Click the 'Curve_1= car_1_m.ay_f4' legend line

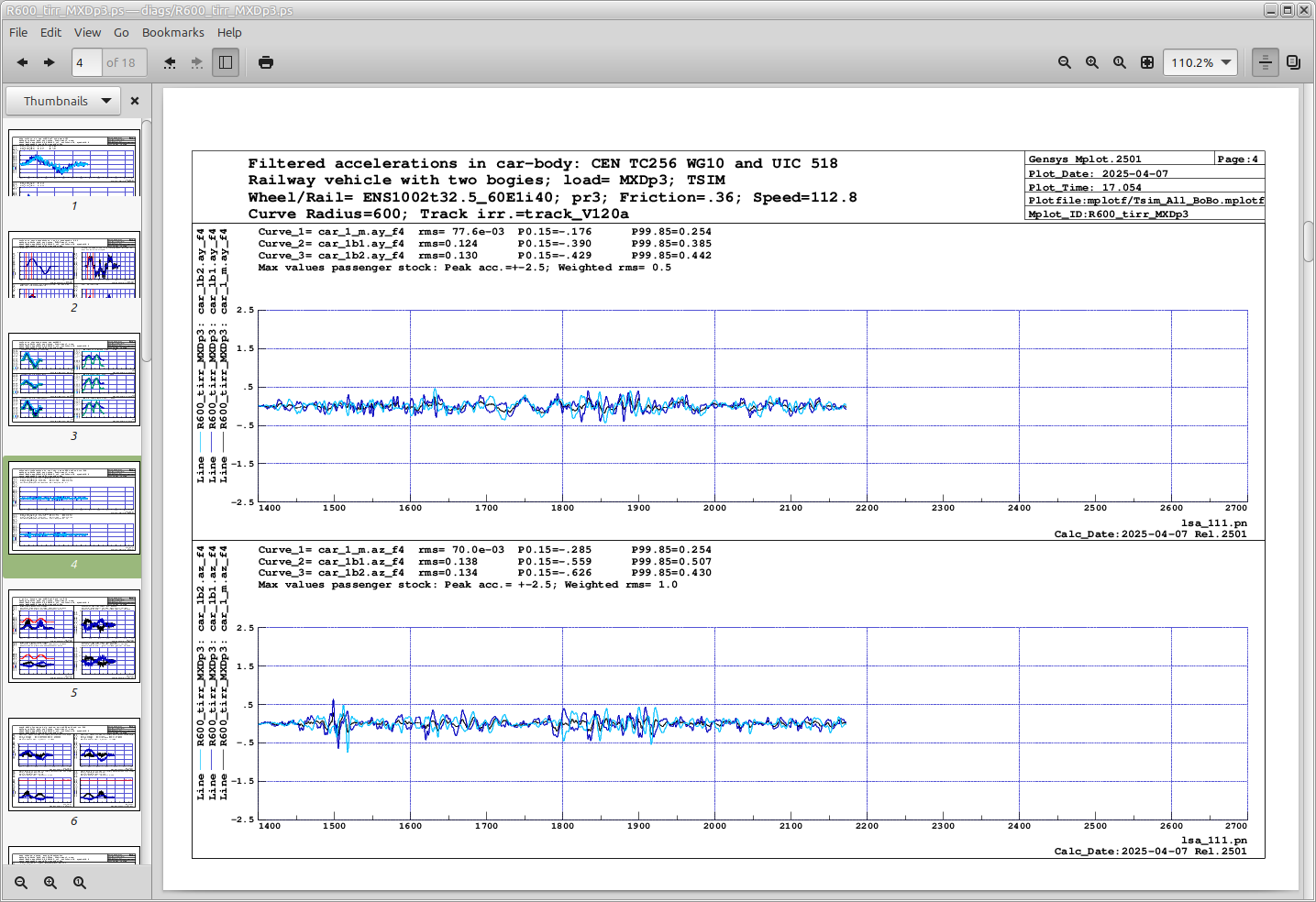[x=485, y=232]
